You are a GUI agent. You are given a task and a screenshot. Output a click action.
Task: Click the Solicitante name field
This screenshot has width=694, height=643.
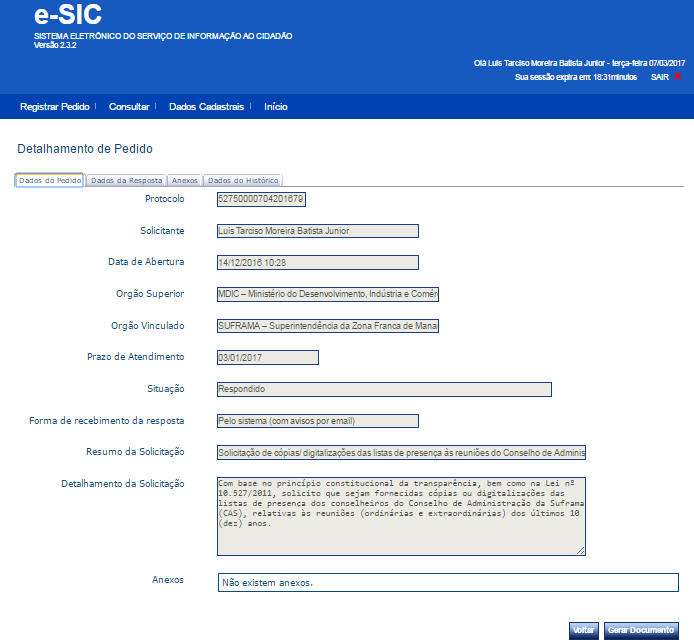pyautogui.click(x=318, y=231)
